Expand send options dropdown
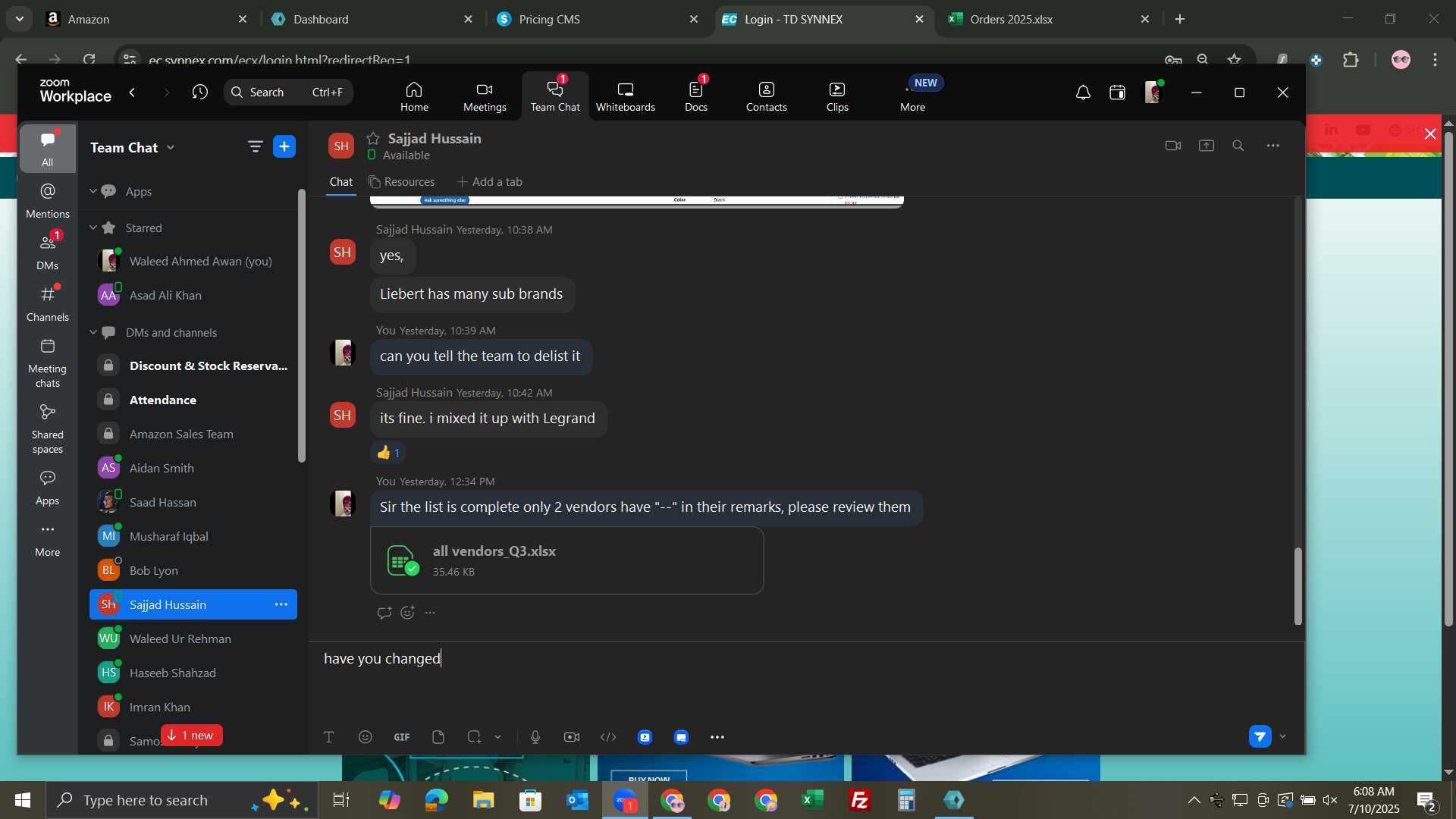 pyautogui.click(x=1283, y=736)
